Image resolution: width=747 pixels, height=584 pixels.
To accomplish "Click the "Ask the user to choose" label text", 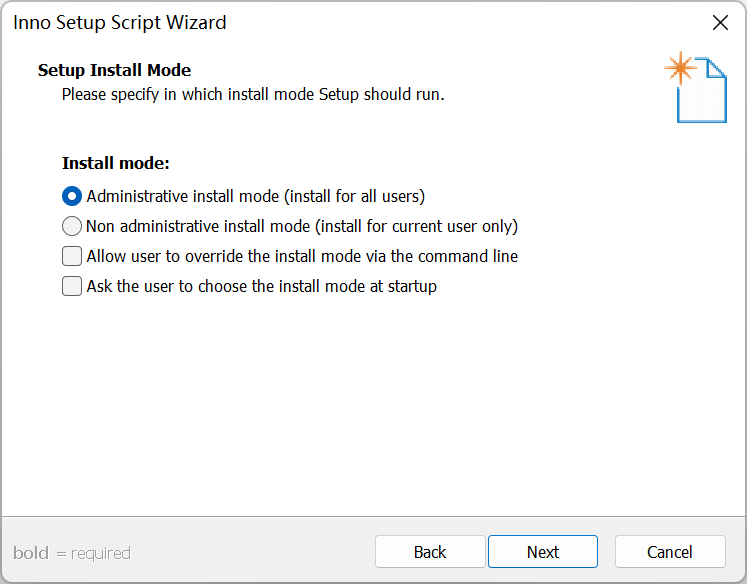I will click(262, 286).
